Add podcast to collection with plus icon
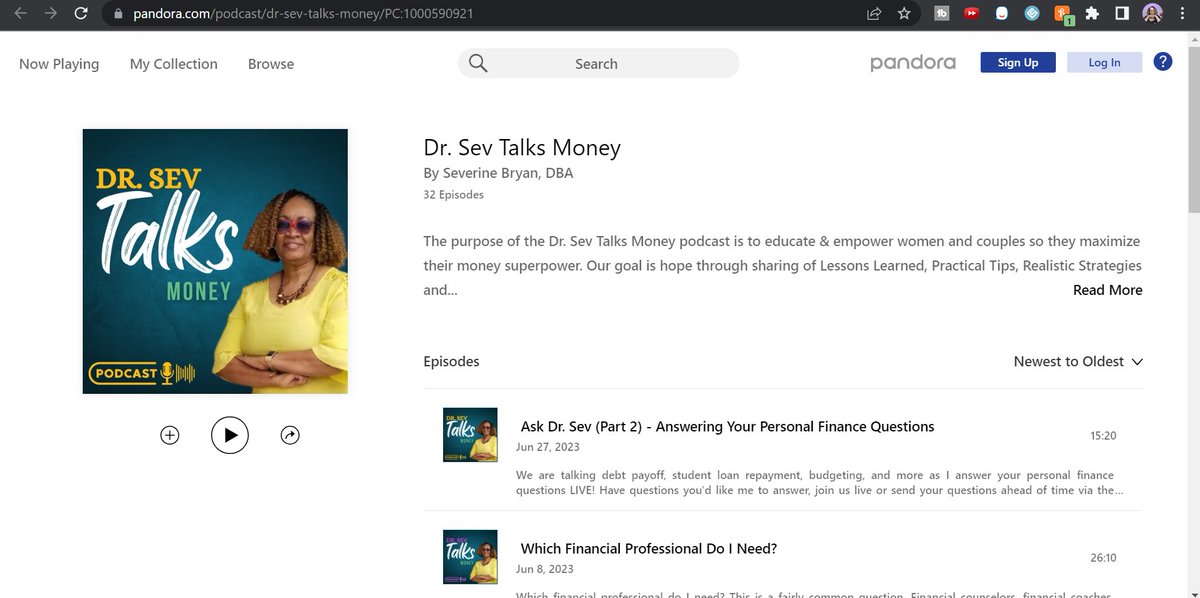This screenshot has width=1200, height=598. pos(170,435)
